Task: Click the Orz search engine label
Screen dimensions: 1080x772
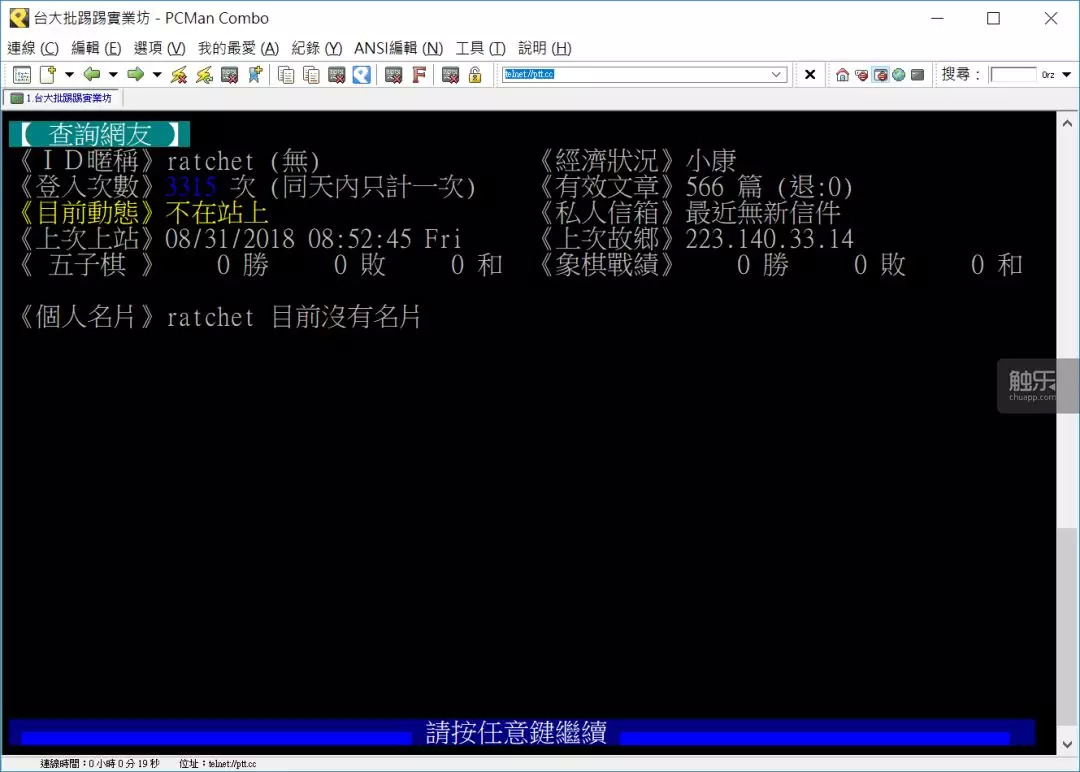Action: (1048, 74)
